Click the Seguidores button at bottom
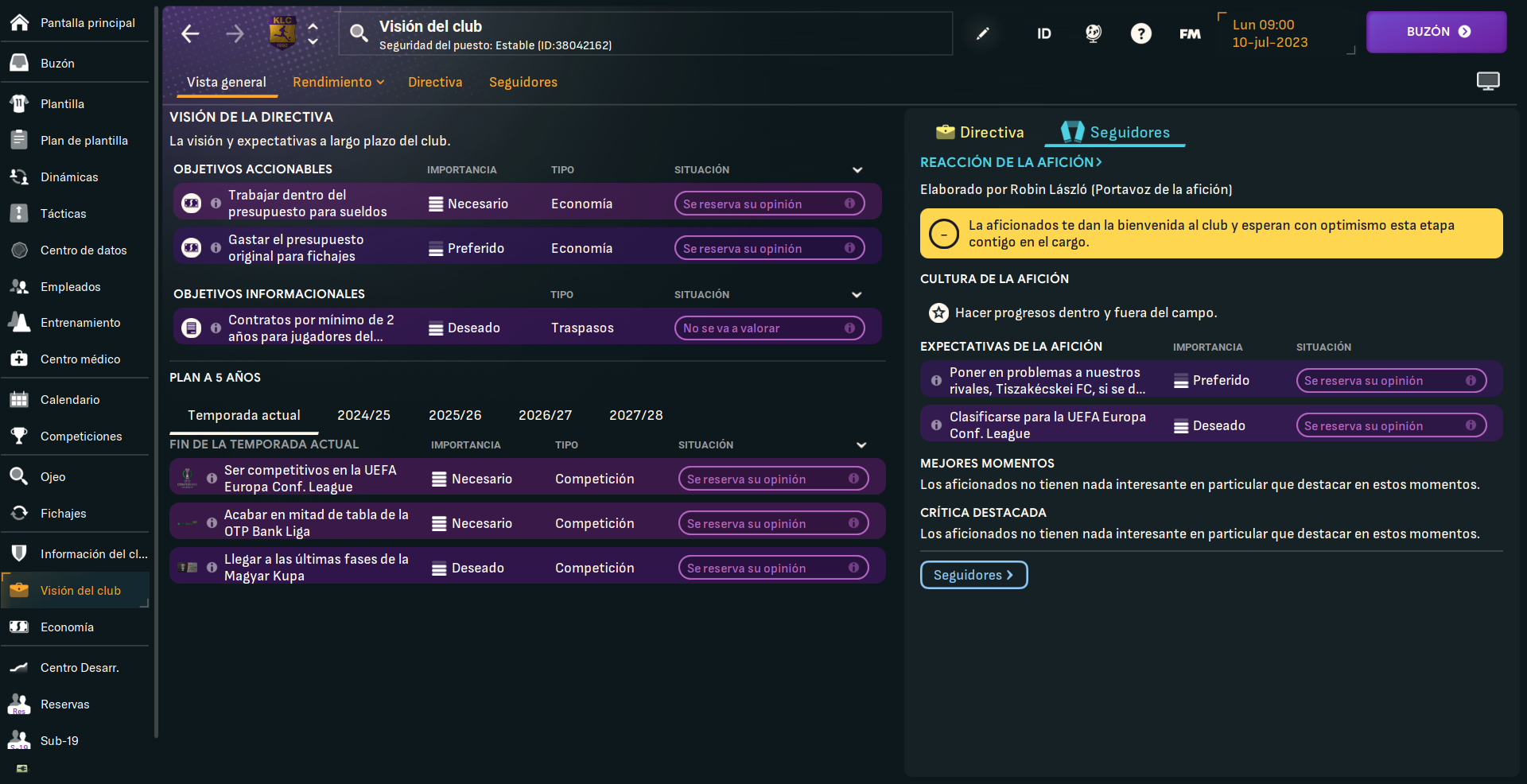Image resolution: width=1527 pixels, height=784 pixels. [x=973, y=575]
